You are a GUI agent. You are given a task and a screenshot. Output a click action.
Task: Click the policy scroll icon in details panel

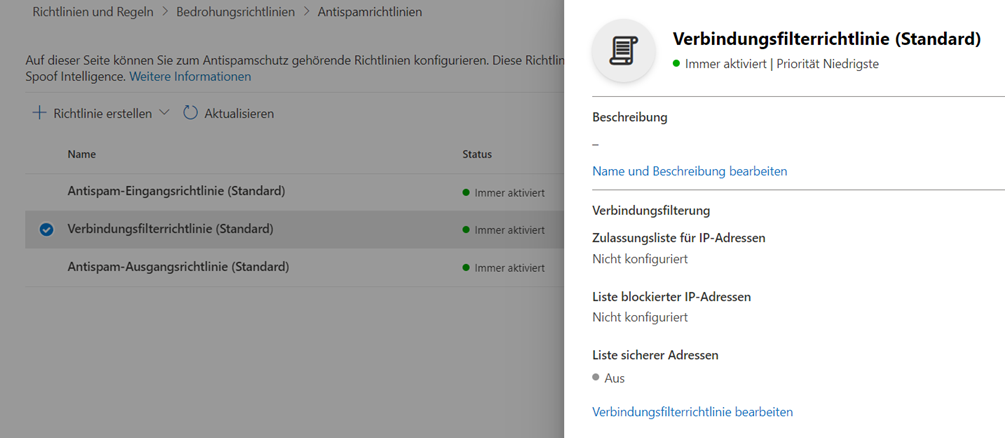click(624, 49)
